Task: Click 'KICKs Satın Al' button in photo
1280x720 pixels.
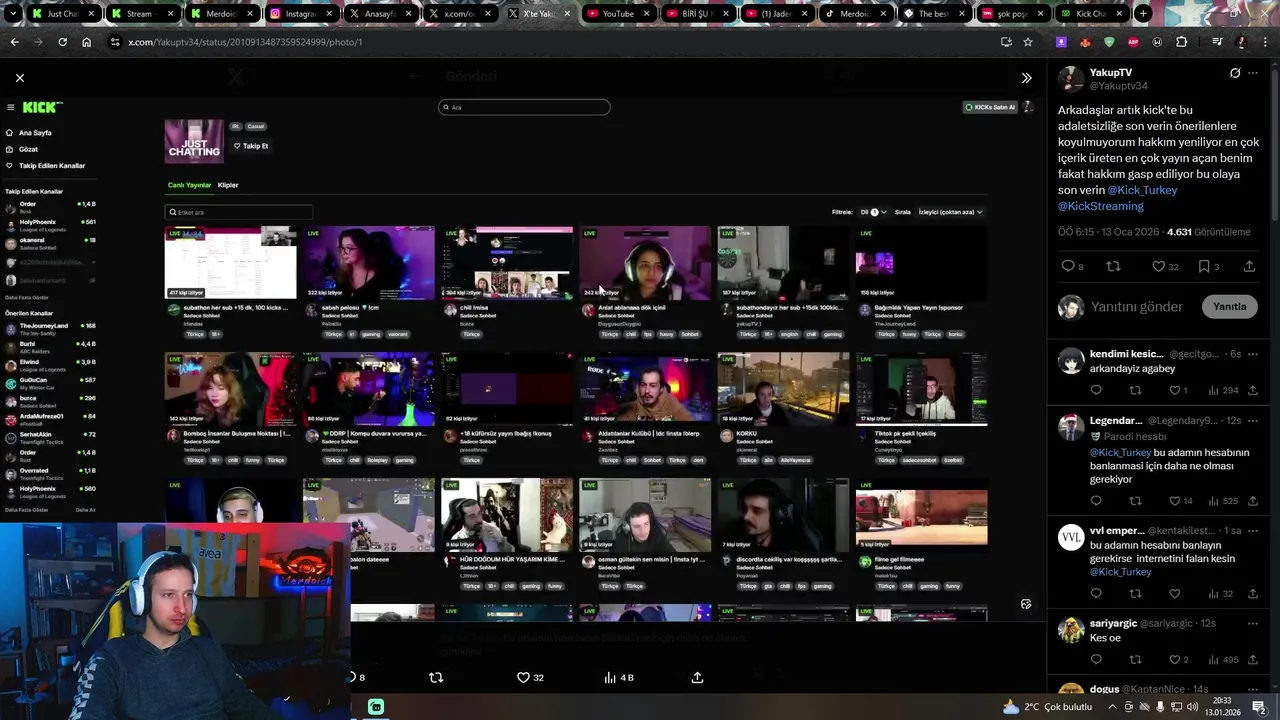Action: click(x=990, y=107)
